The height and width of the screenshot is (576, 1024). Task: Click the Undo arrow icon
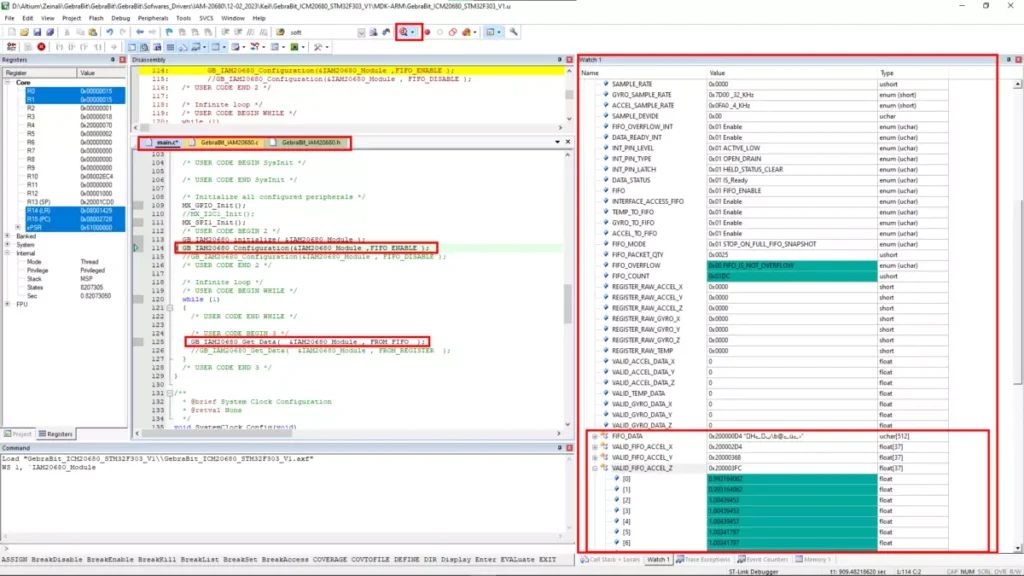[110, 32]
